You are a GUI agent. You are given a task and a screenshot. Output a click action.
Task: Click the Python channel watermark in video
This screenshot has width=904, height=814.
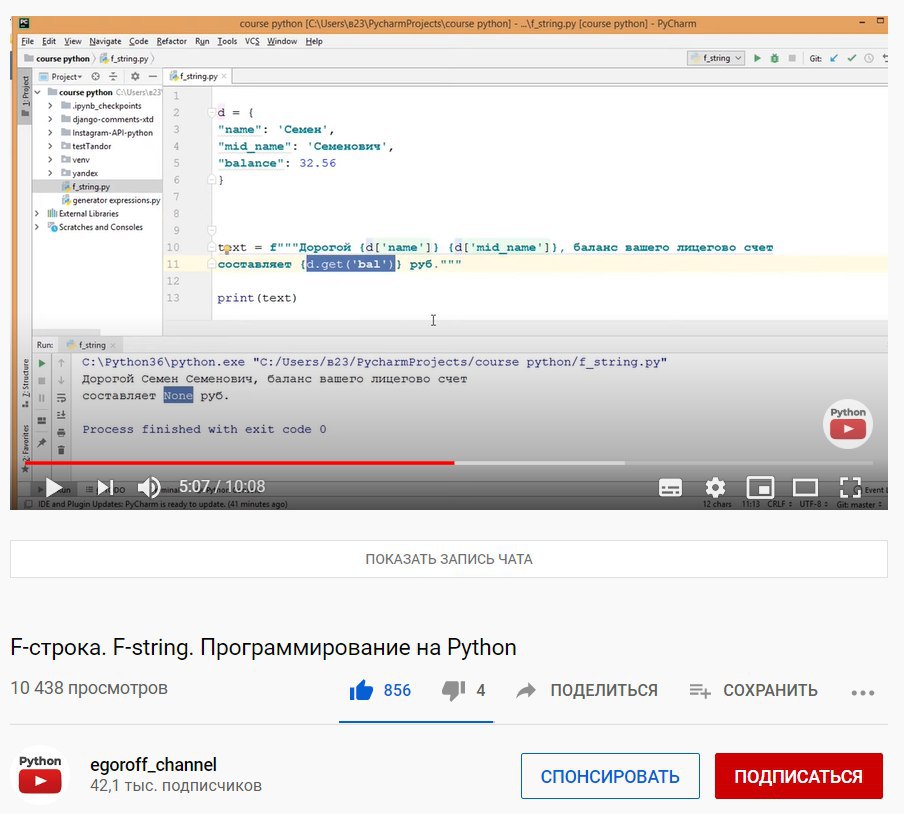click(848, 424)
